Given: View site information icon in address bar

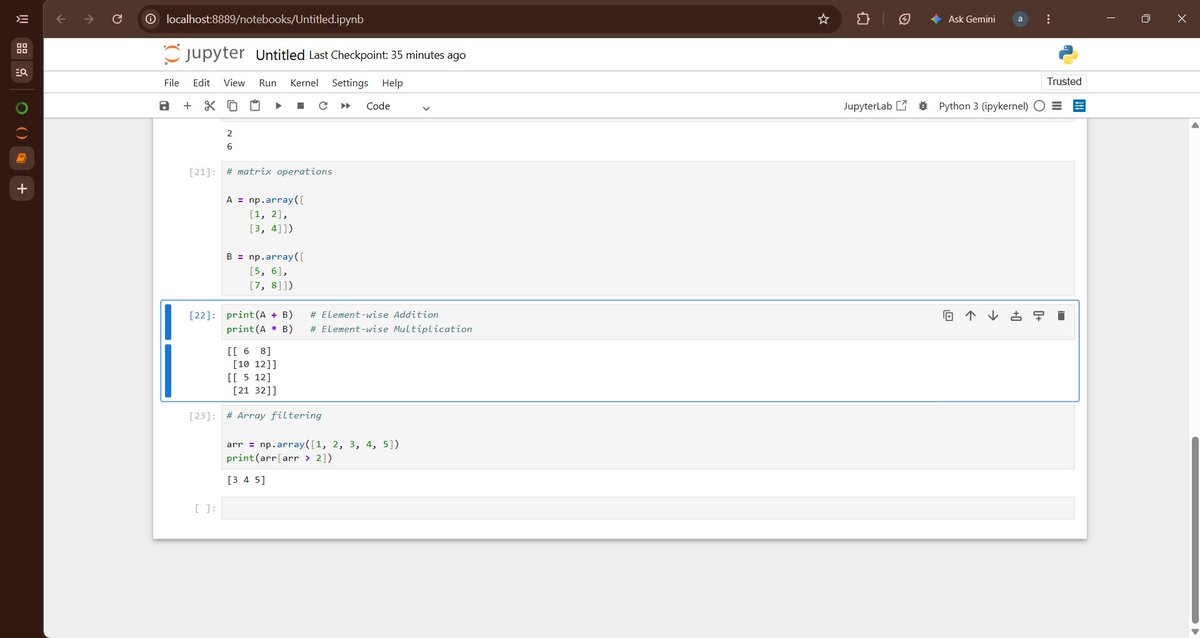Looking at the screenshot, I should (x=149, y=19).
